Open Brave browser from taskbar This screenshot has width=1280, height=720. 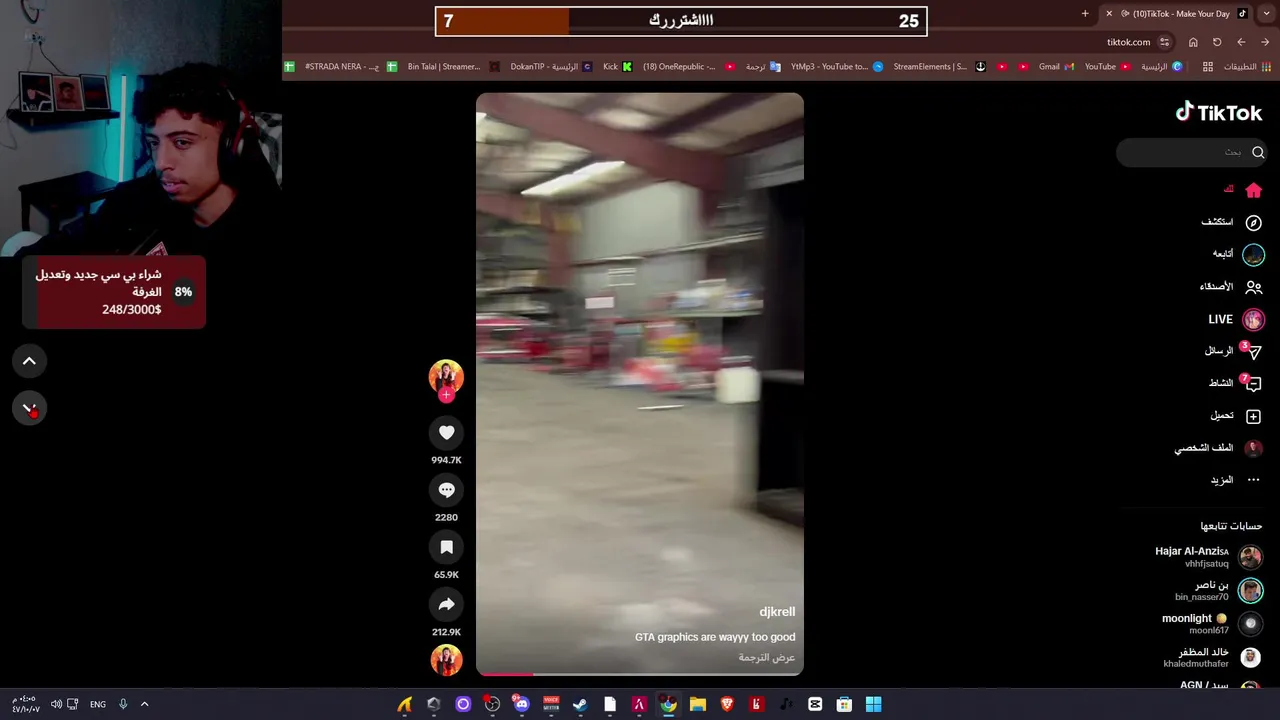click(x=727, y=704)
